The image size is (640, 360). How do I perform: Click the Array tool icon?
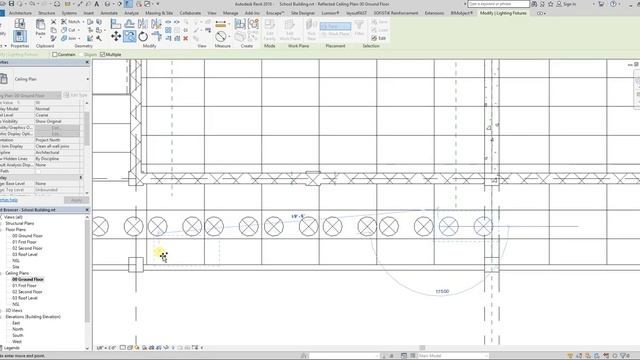168,30
